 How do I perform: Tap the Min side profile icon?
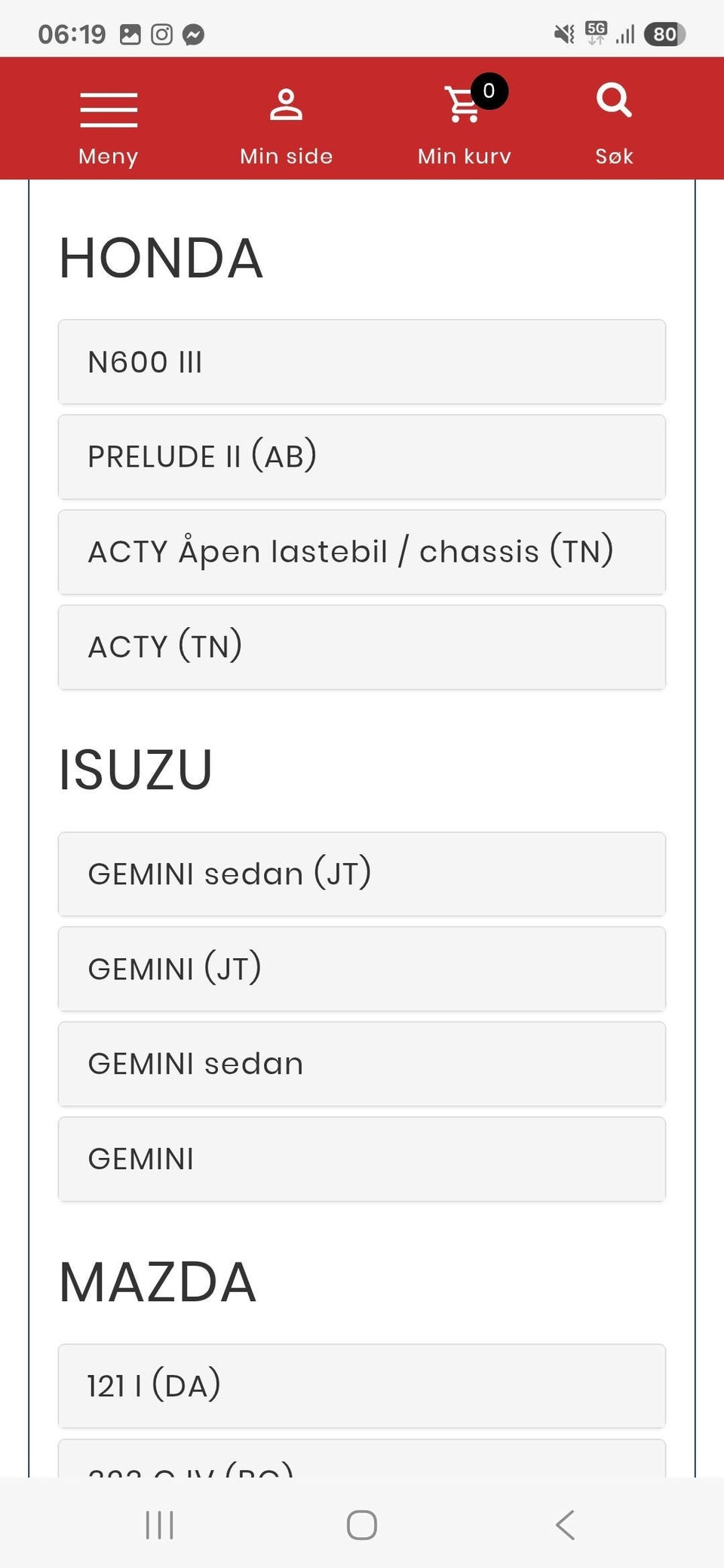[x=286, y=105]
